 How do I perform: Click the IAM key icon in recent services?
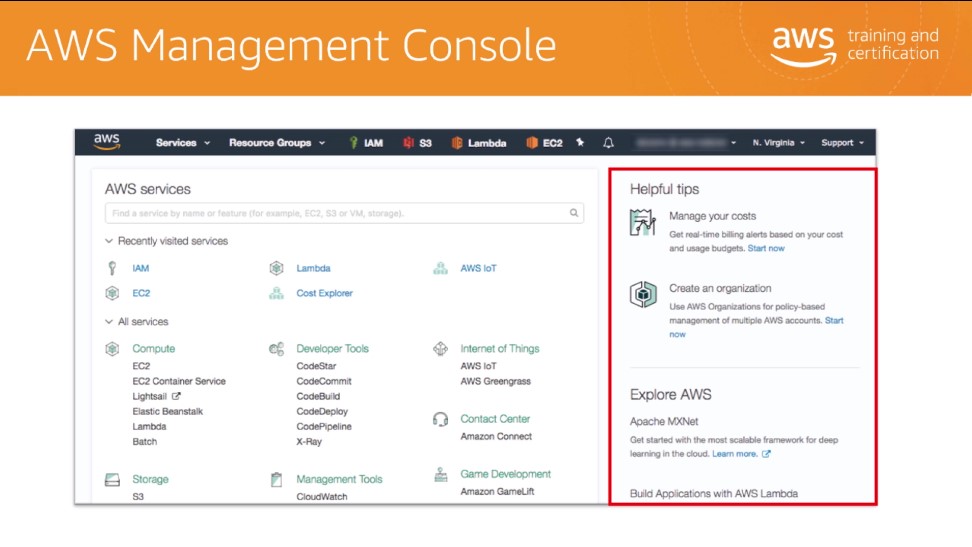112,268
